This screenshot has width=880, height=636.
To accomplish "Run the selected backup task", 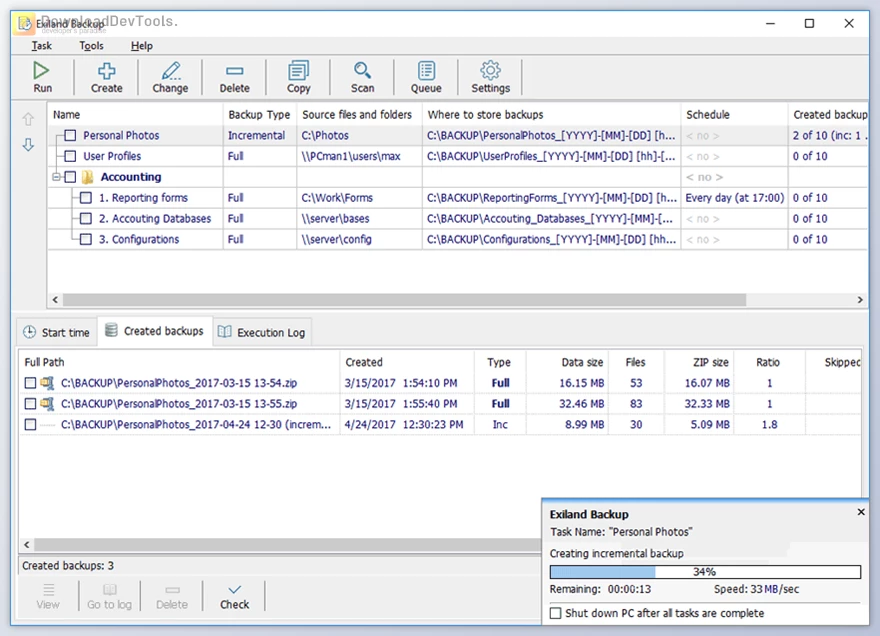I will point(42,77).
